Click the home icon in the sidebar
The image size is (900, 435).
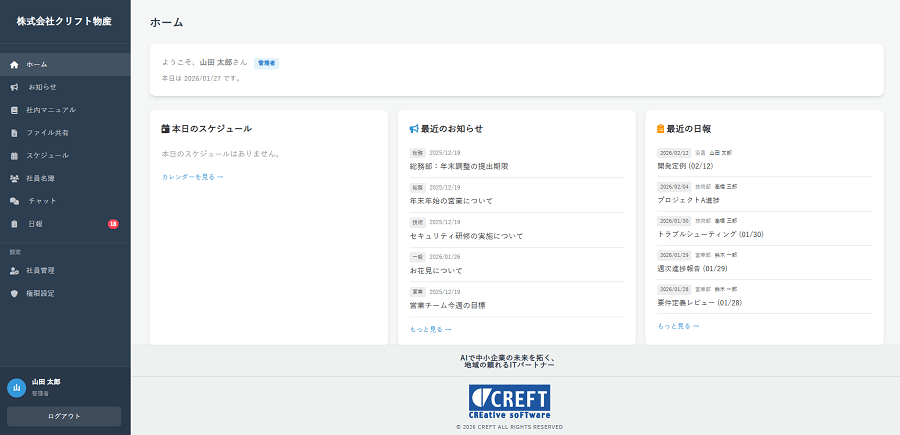14,64
